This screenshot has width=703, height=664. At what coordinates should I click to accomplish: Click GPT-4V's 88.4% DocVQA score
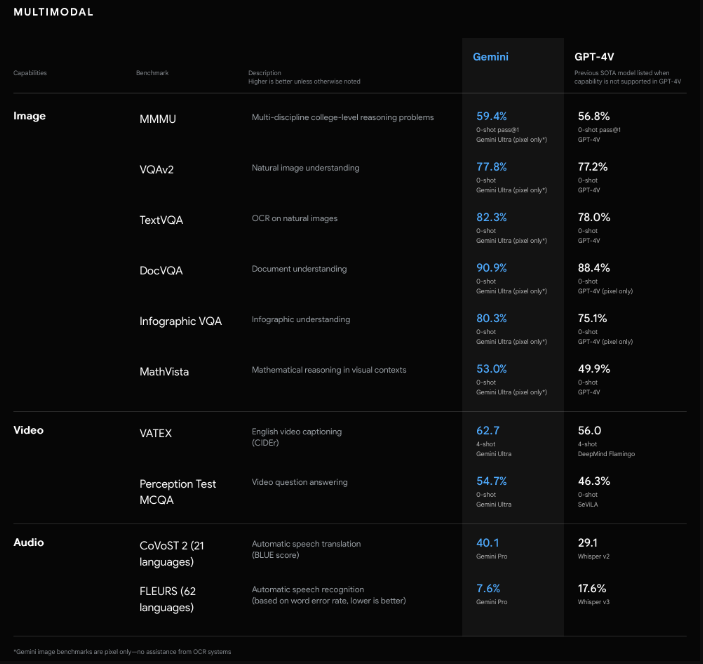coord(594,268)
